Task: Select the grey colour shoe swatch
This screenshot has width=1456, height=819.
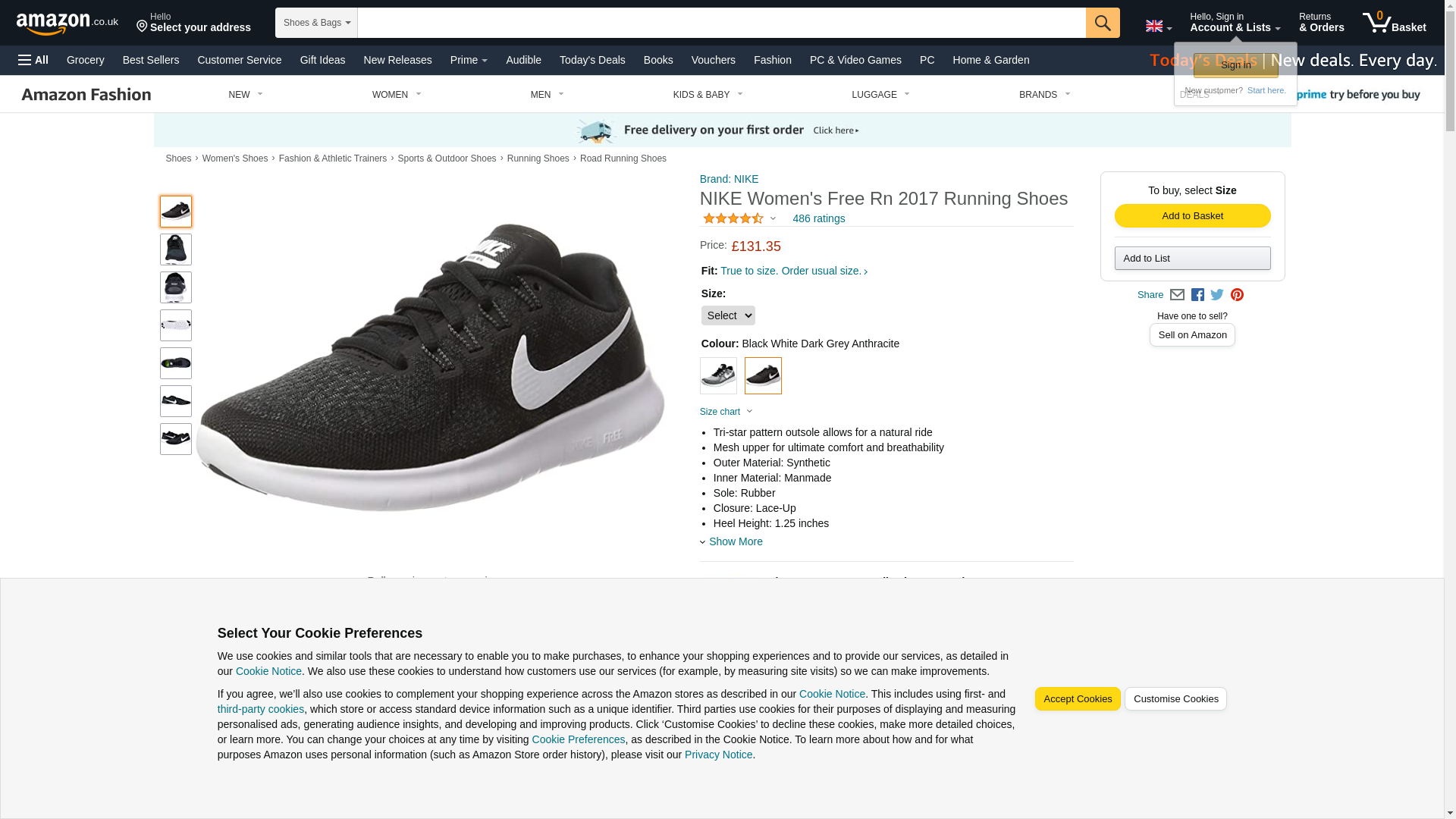Action: coord(718,375)
